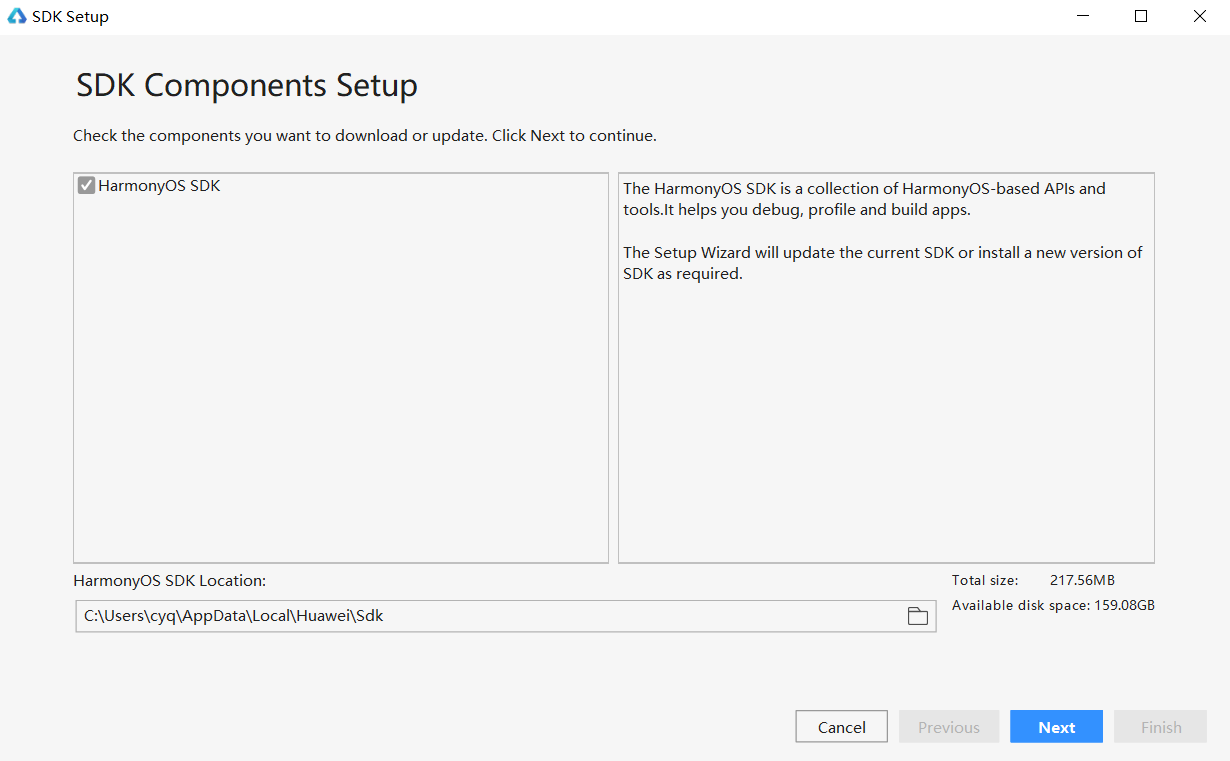Select the HarmonyOS SDK label text
The width and height of the screenshot is (1230, 761).
click(x=159, y=186)
